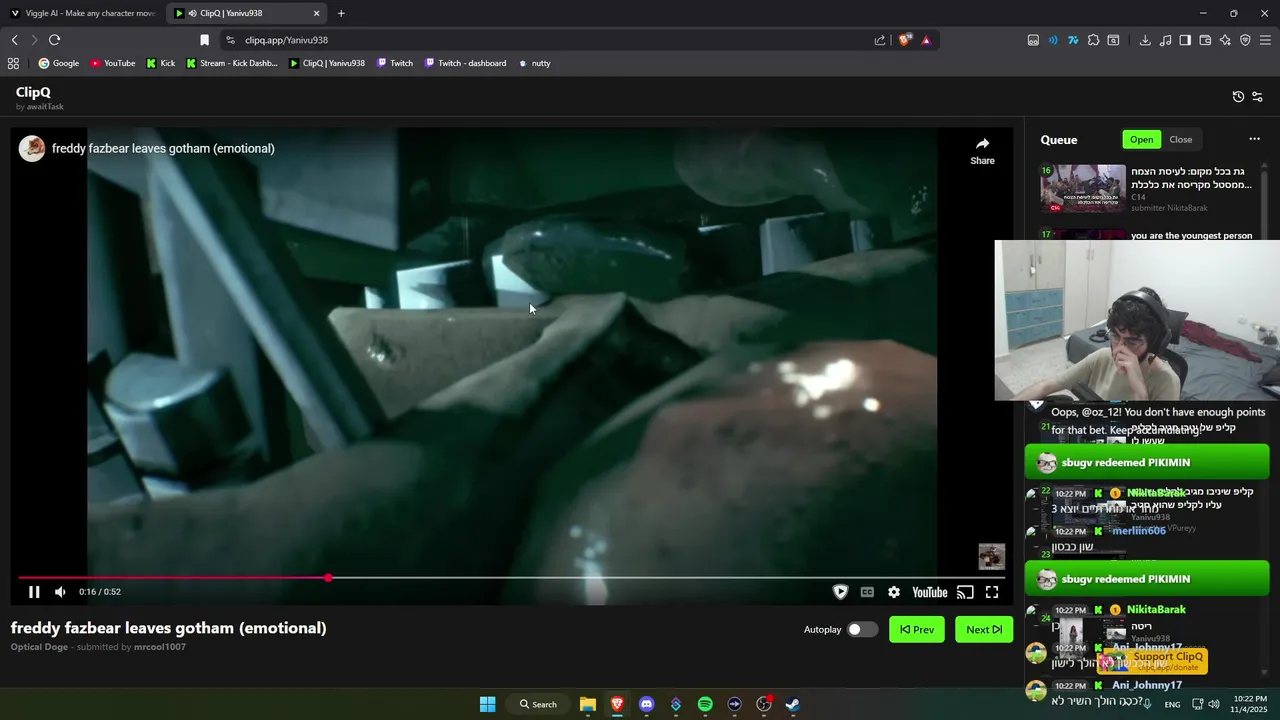Toggle the browser sidebar panel icon

click(1185, 40)
